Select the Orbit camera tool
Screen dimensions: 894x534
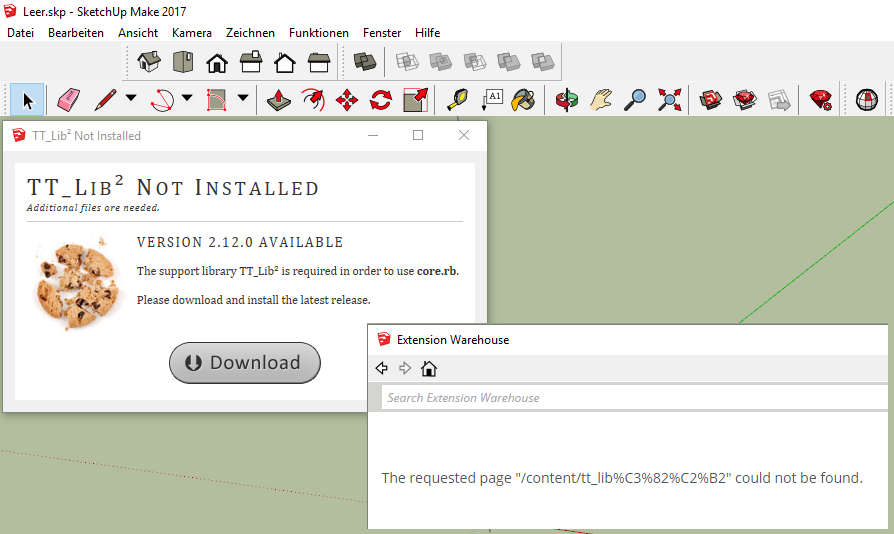[566, 100]
